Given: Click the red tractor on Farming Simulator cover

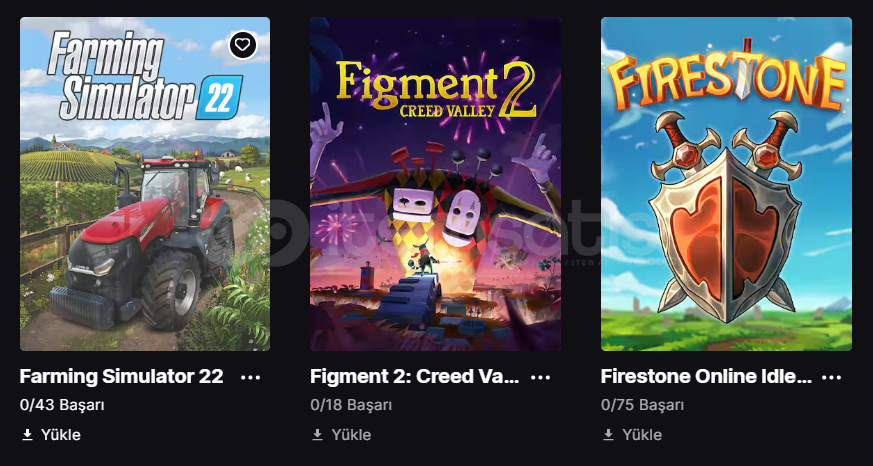Looking at the screenshot, I should click(x=150, y=240).
